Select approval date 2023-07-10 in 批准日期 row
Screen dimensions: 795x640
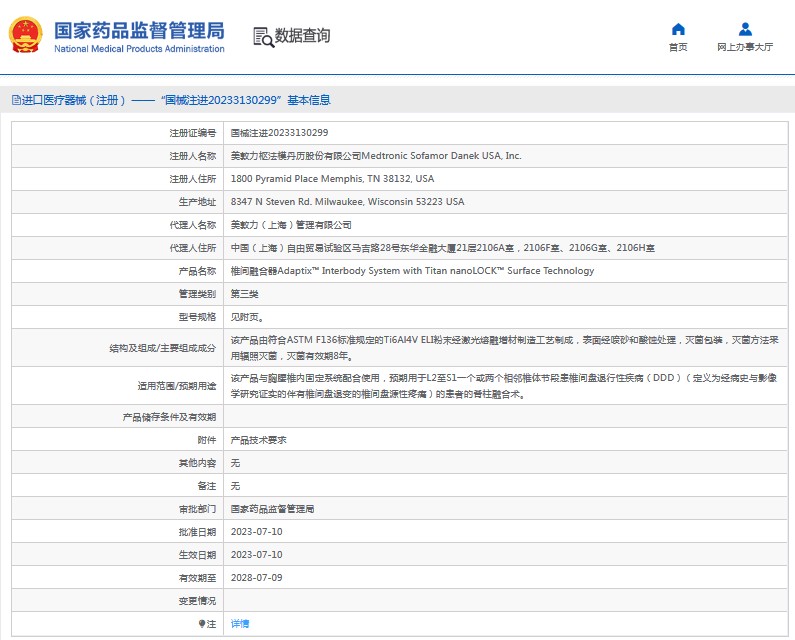(x=257, y=532)
